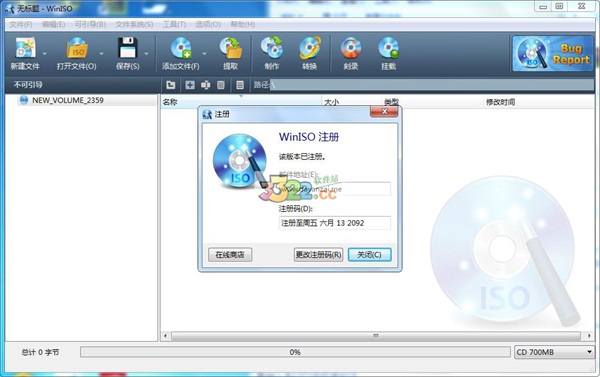Click the horizontal scrollbar thumb
This screenshot has width=600, height=377.
tap(376, 336)
